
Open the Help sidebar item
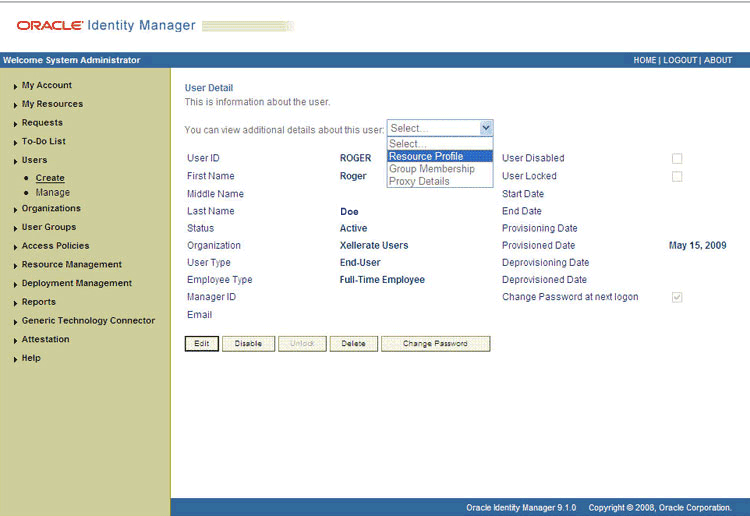coord(31,358)
